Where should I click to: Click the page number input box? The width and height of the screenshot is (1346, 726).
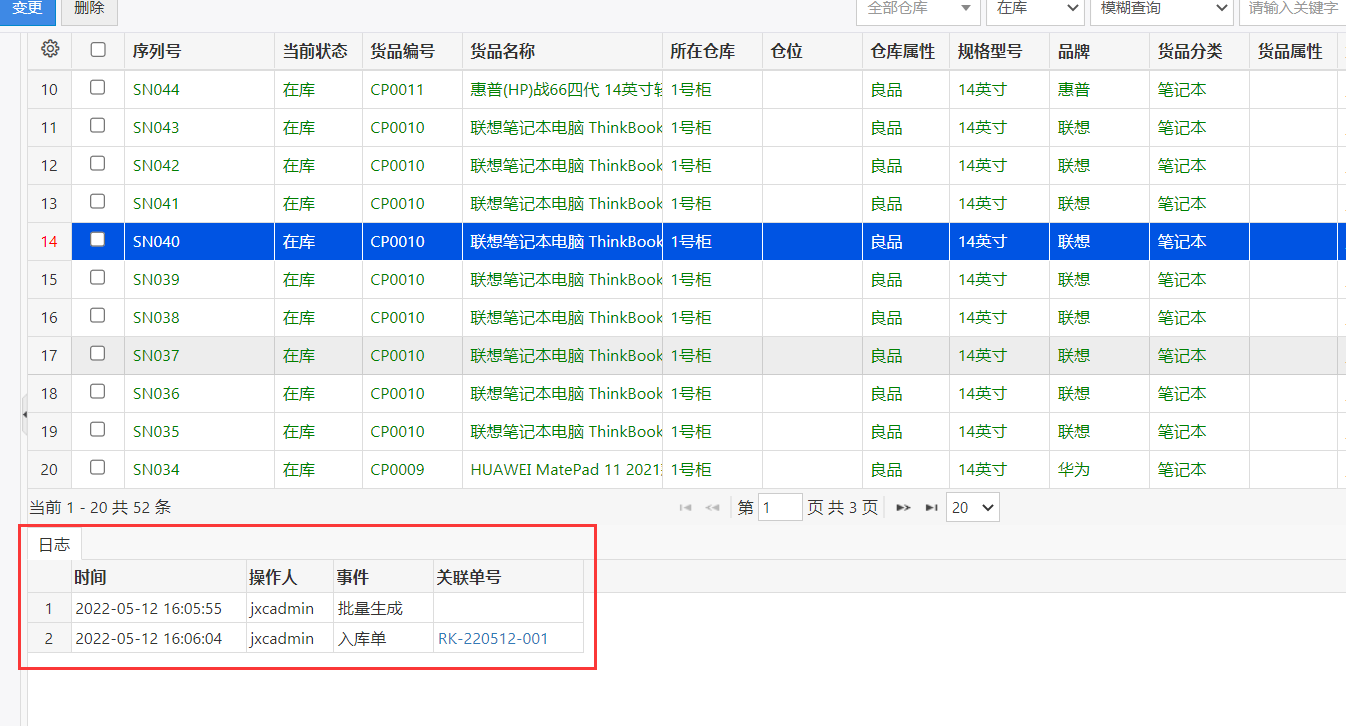click(780, 508)
